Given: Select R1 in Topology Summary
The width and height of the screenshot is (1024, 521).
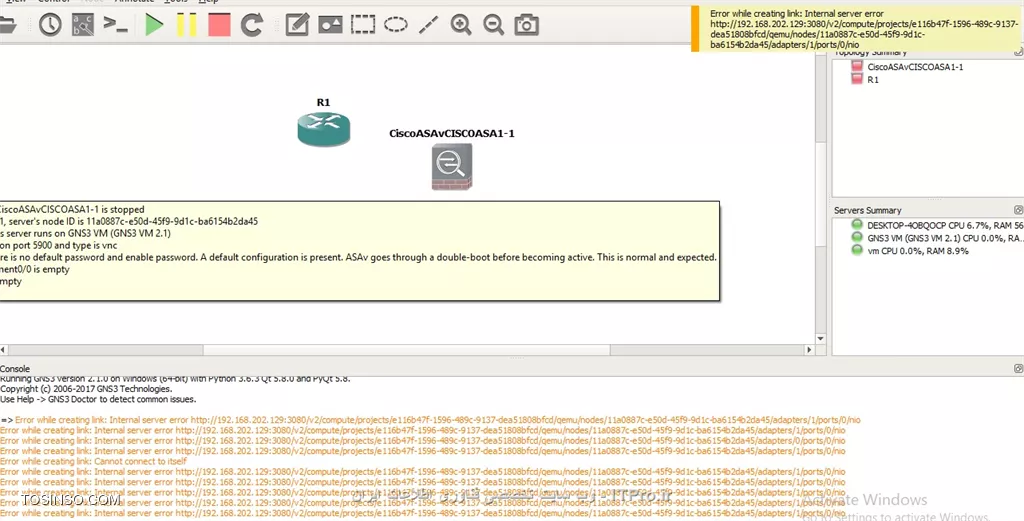Looking at the screenshot, I should point(873,80).
